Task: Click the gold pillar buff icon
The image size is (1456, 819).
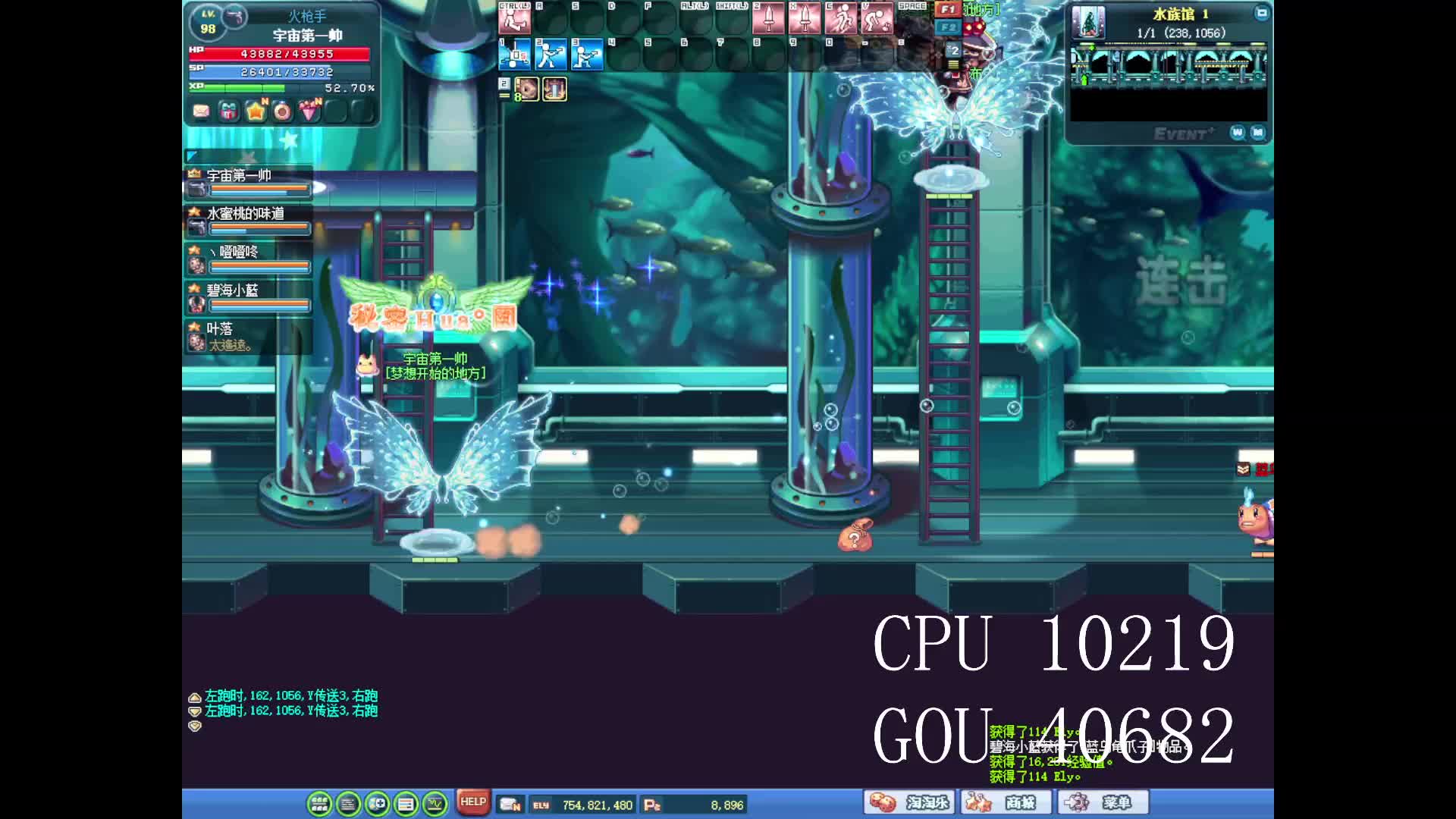Action: [554, 89]
